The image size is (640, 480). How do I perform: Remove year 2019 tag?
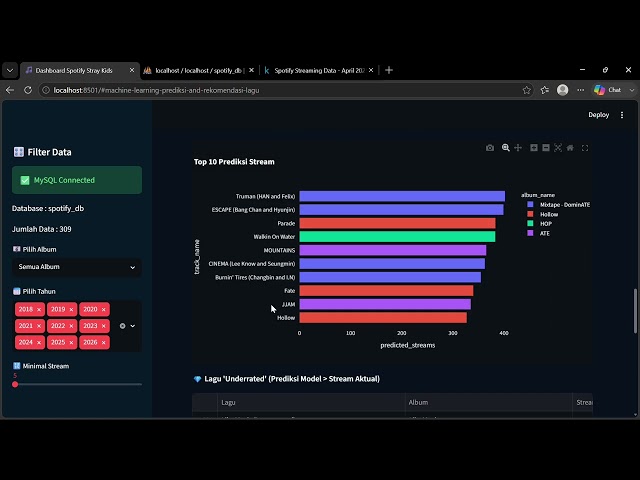click(x=71, y=310)
